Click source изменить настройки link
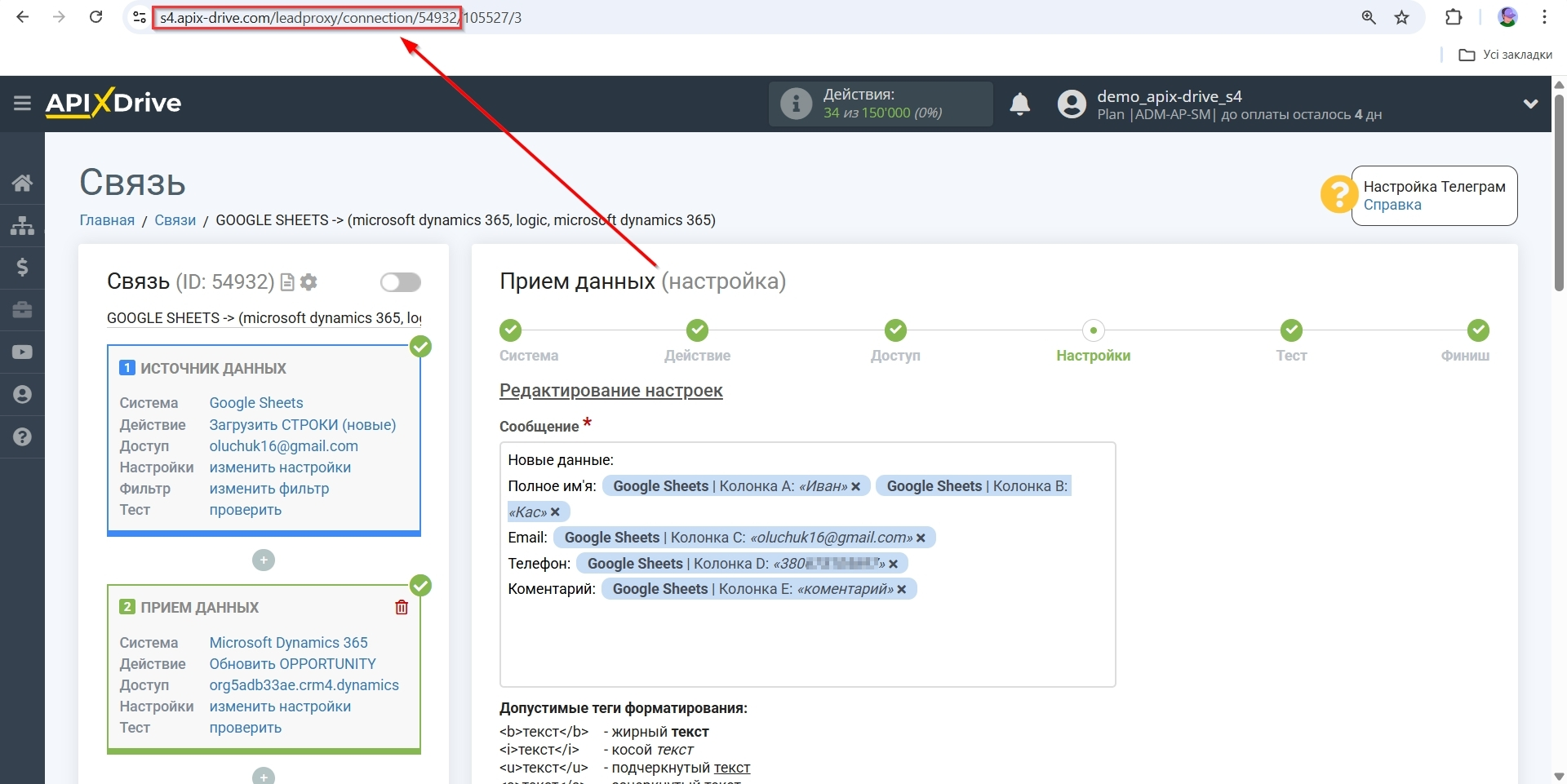Viewport: 1567px width, 784px height. [280, 467]
